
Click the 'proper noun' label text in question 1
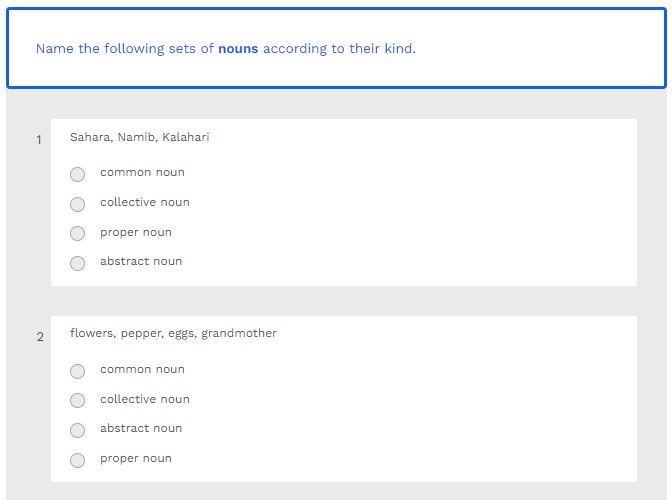point(136,232)
